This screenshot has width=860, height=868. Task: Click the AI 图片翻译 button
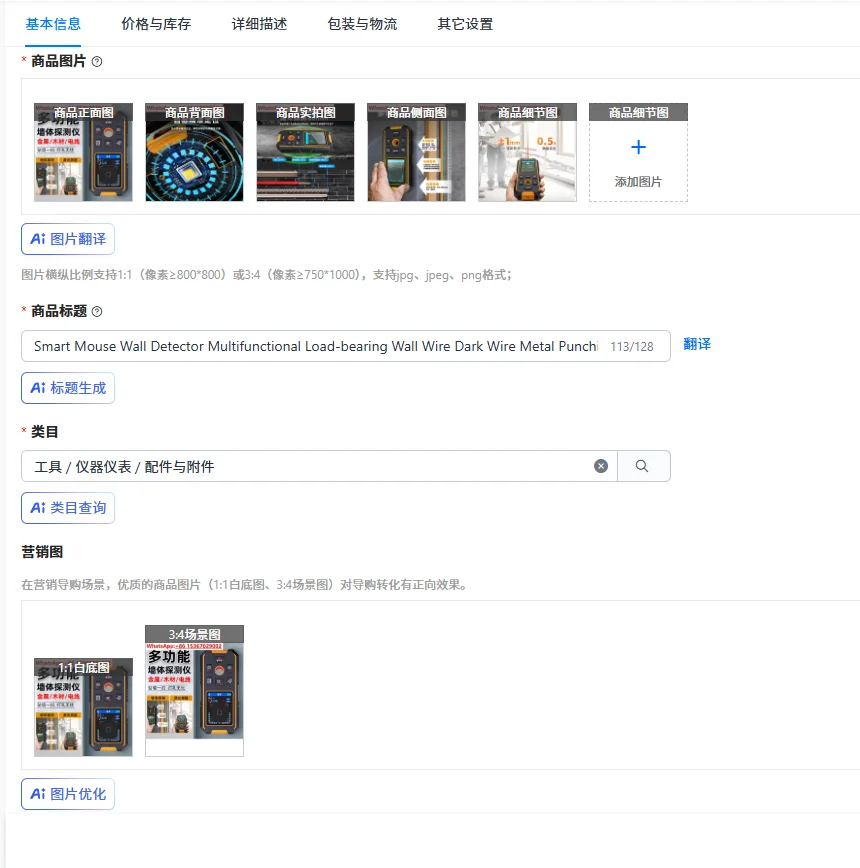[68, 239]
